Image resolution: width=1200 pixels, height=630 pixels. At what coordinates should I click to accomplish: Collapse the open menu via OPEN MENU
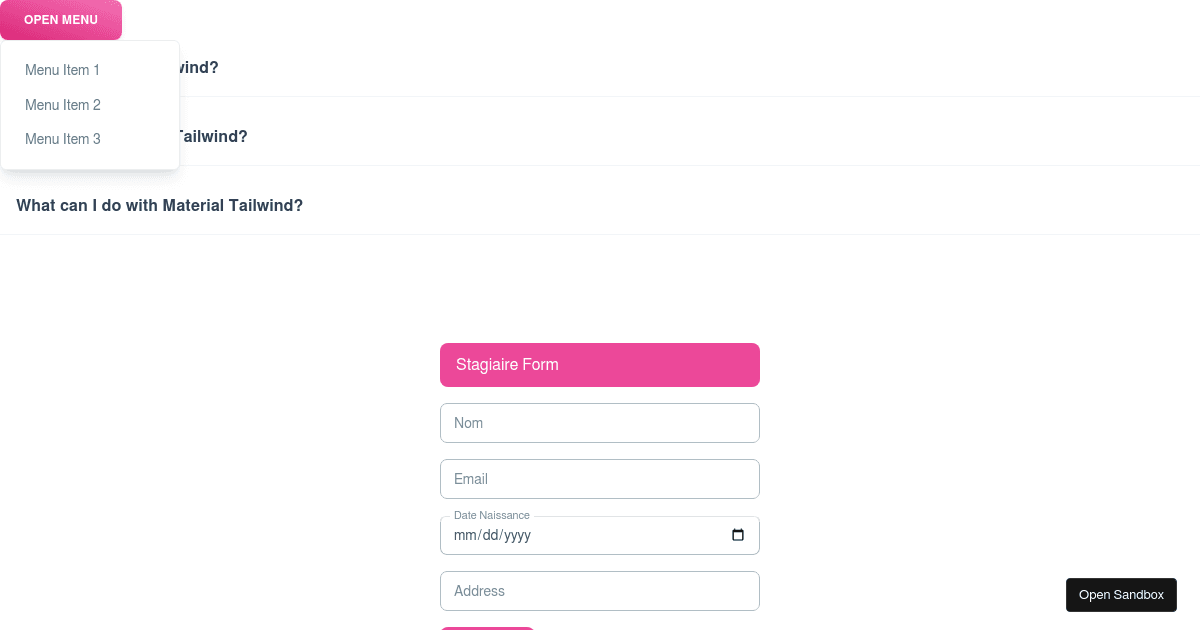tap(60, 19)
